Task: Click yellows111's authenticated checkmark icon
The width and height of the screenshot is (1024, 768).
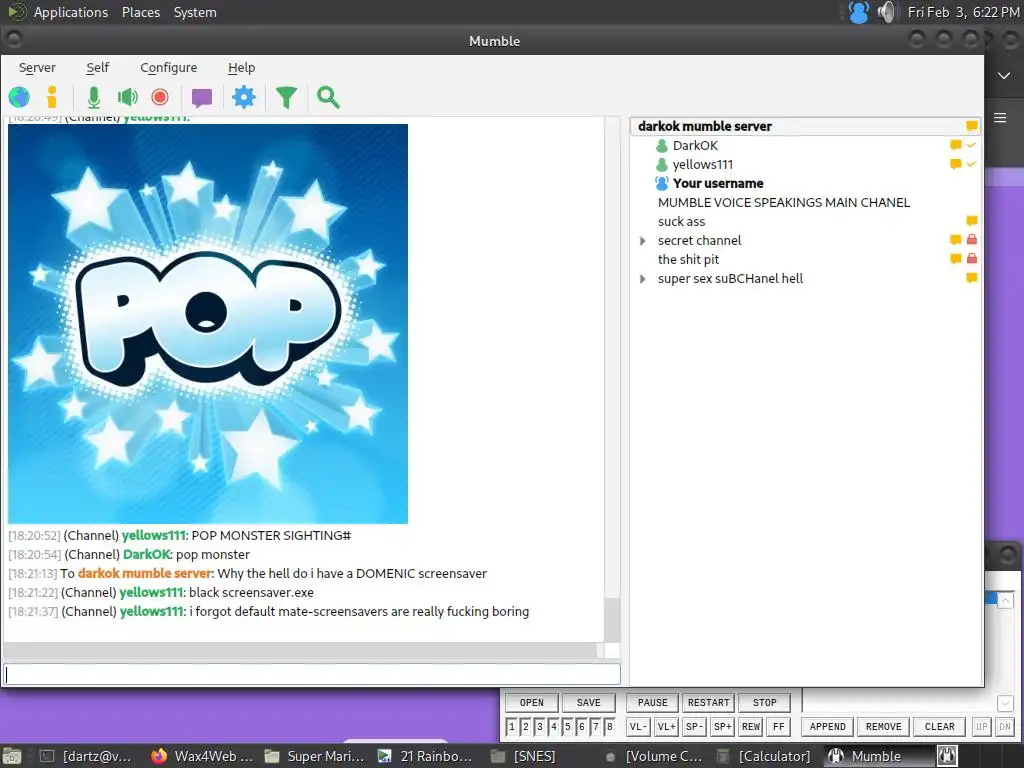Action: click(x=971, y=164)
